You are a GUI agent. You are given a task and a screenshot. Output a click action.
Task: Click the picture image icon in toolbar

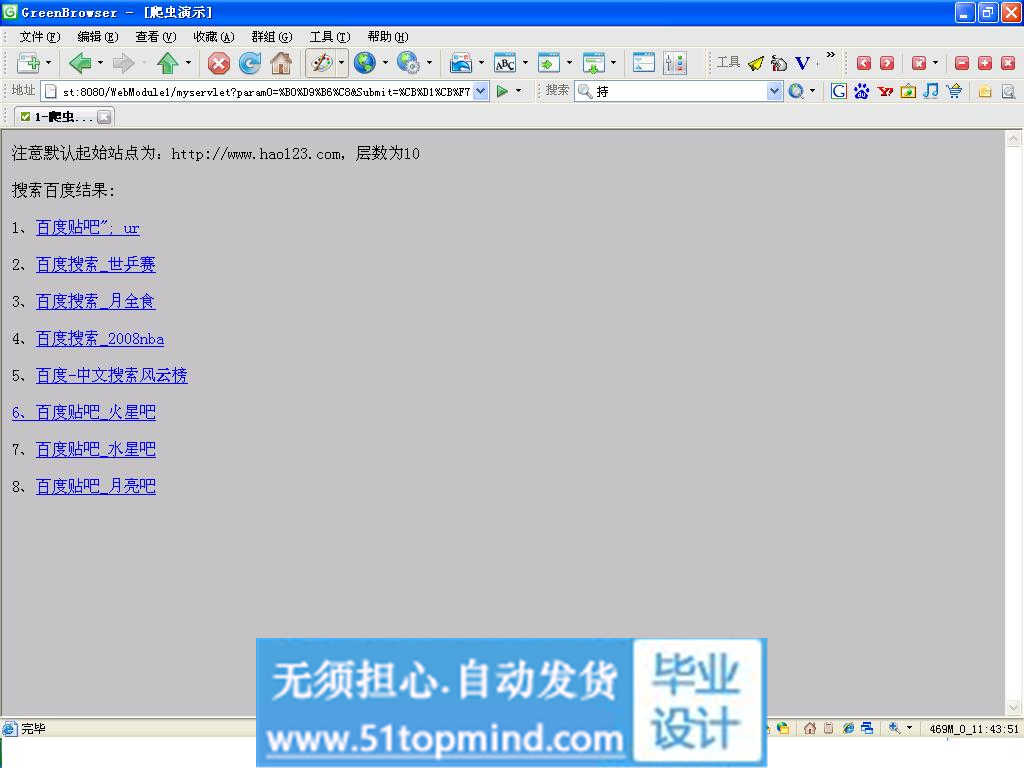[x=461, y=63]
